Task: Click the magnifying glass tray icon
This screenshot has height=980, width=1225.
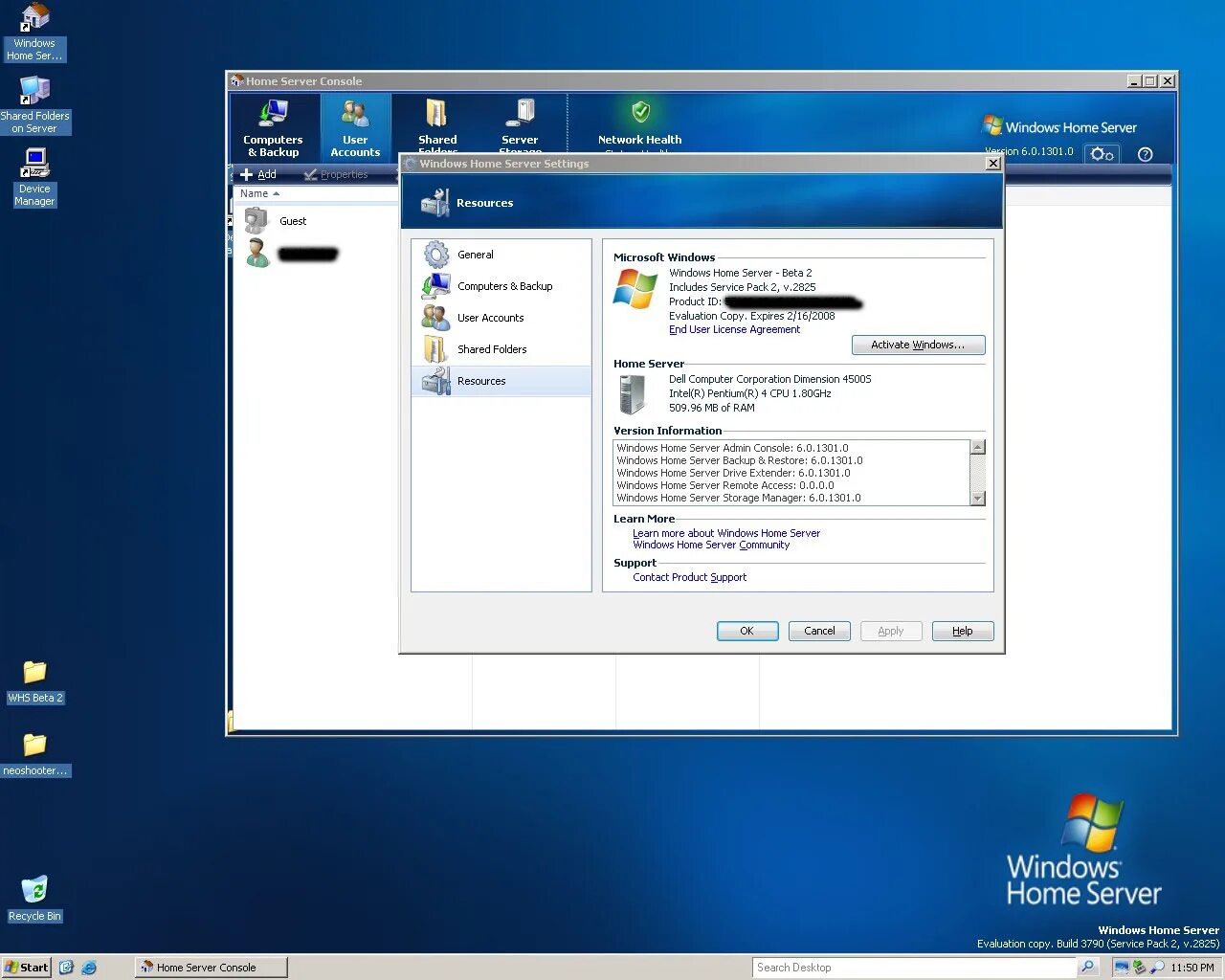Action: [1157, 968]
